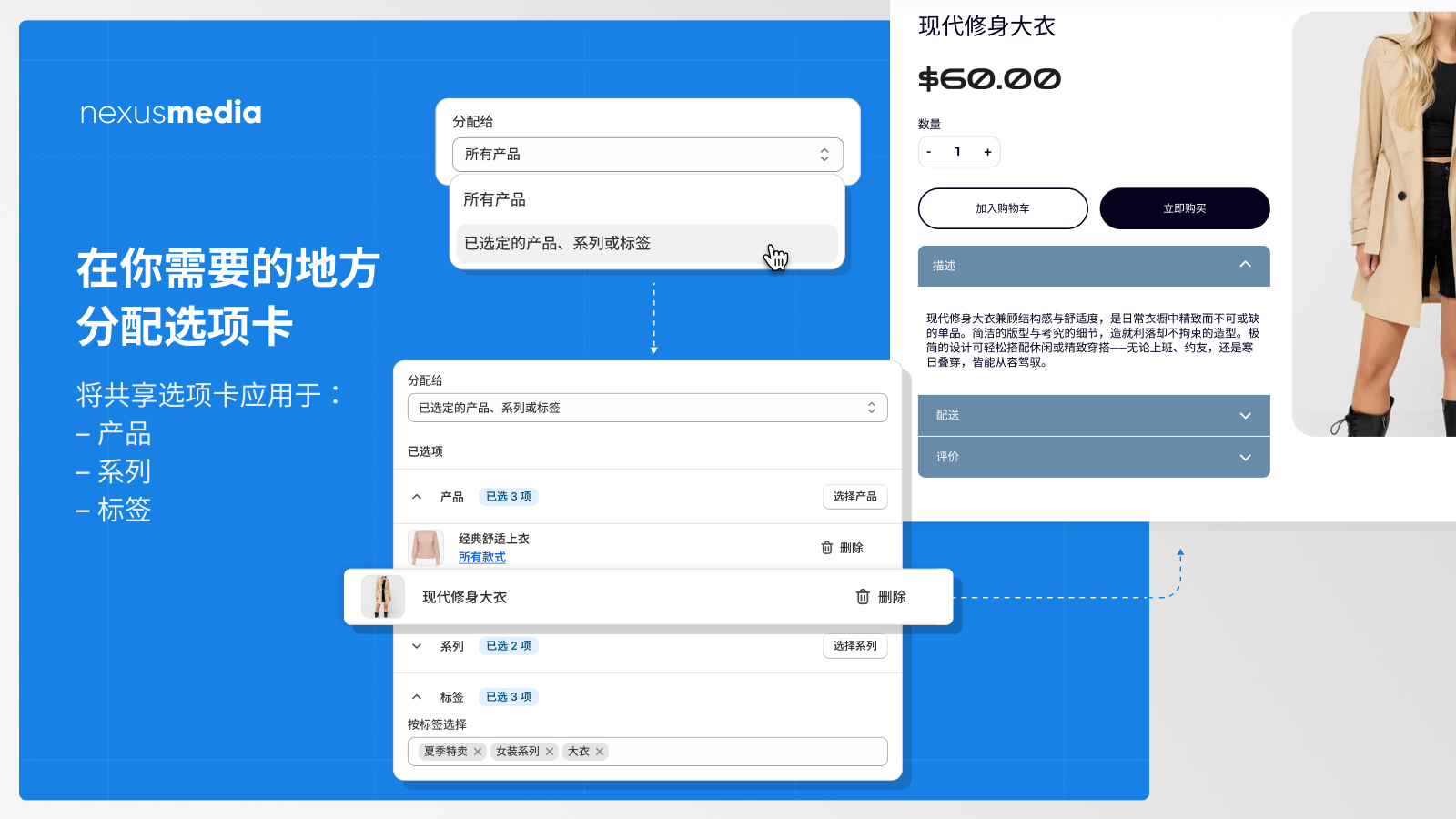Click the 立即购买 button

(1185, 208)
